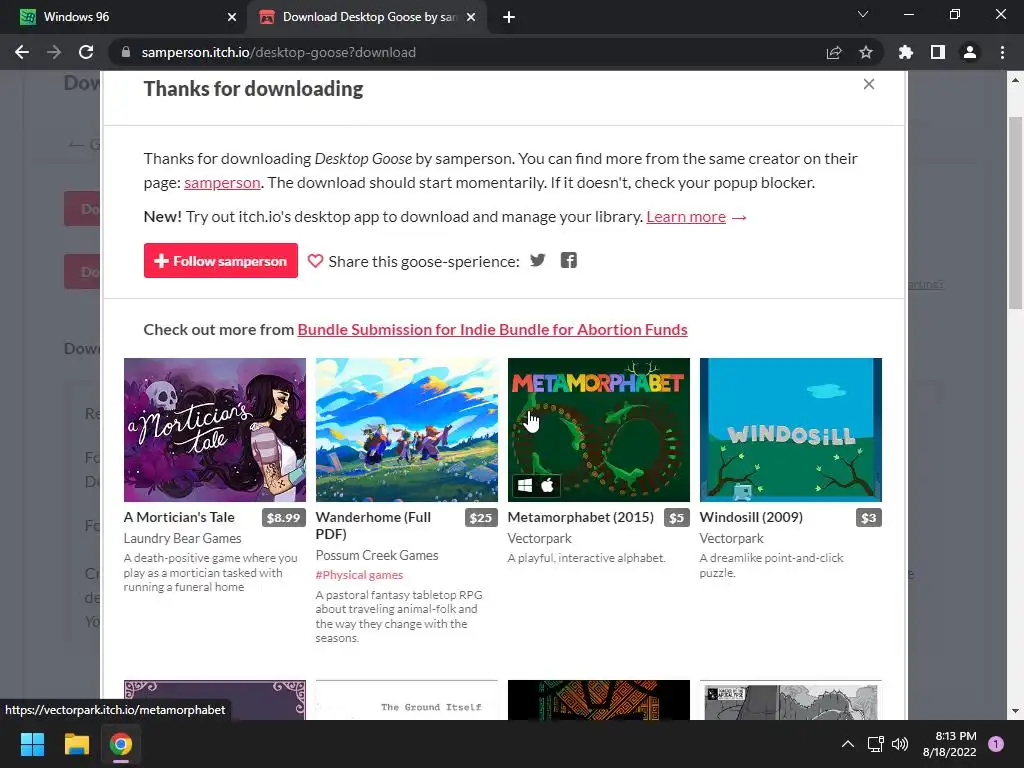Image resolution: width=1024 pixels, height=768 pixels.
Task: Click the $3 price tag
Action: click(x=869, y=518)
